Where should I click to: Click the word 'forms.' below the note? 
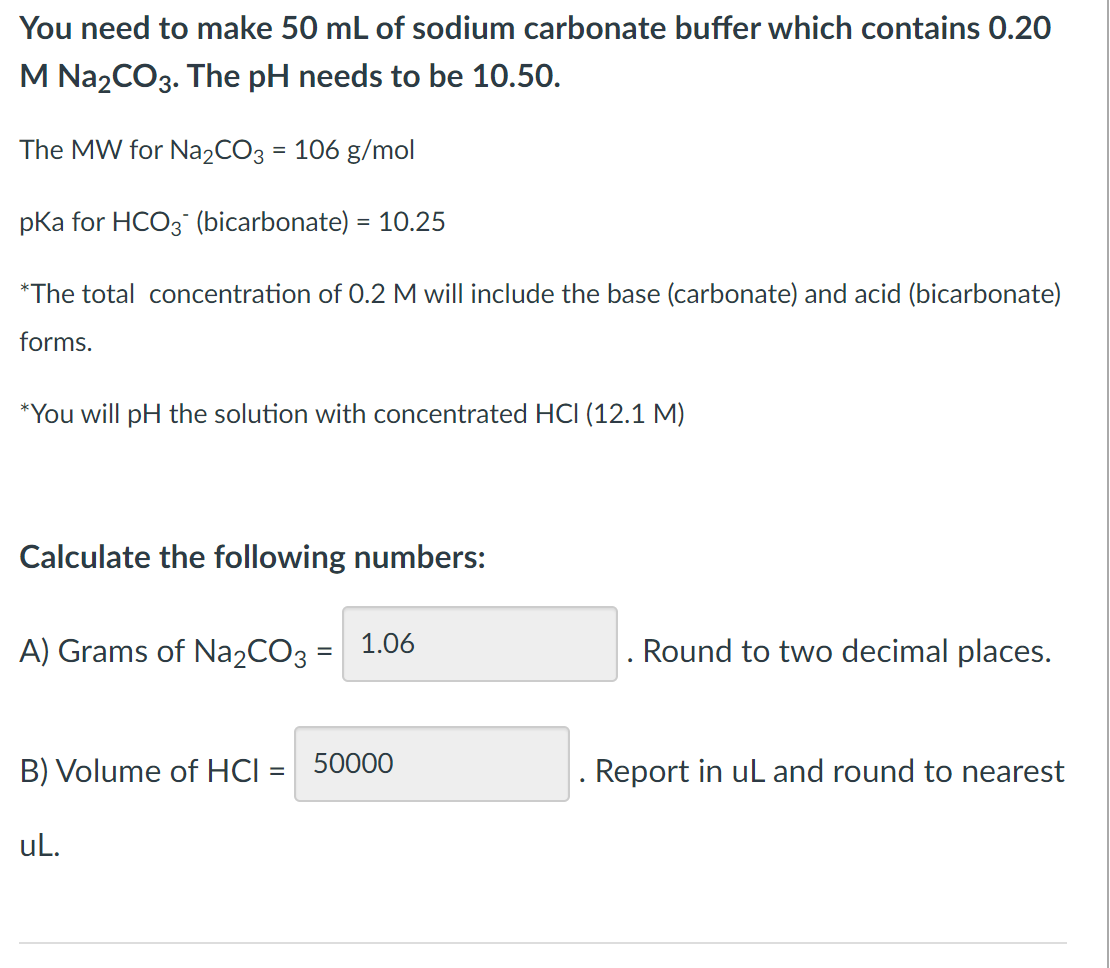click(56, 342)
